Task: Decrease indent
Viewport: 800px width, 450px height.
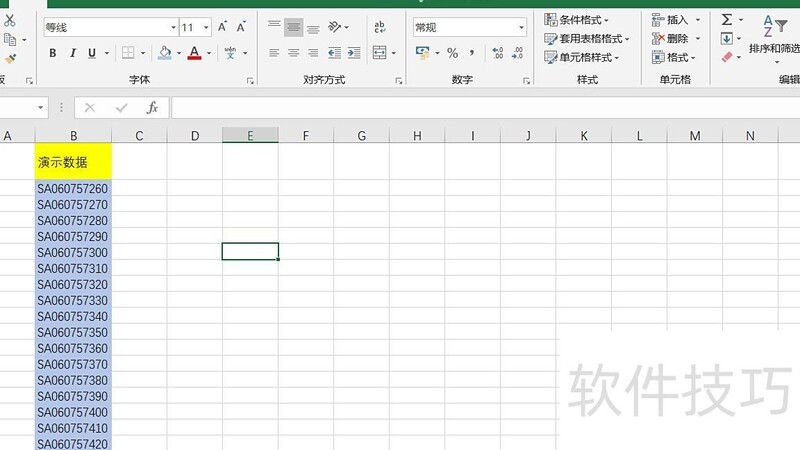Action: tap(335, 53)
